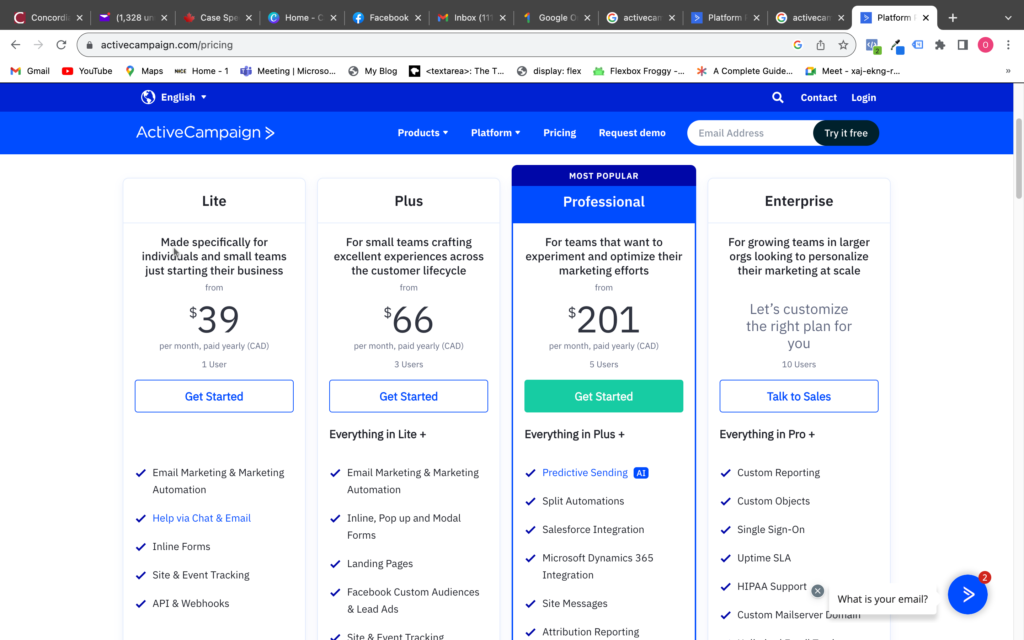Viewport: 1024px width, 640px height.
Task: Open the Predictive Sending link
Action: (x=585, y=473)
